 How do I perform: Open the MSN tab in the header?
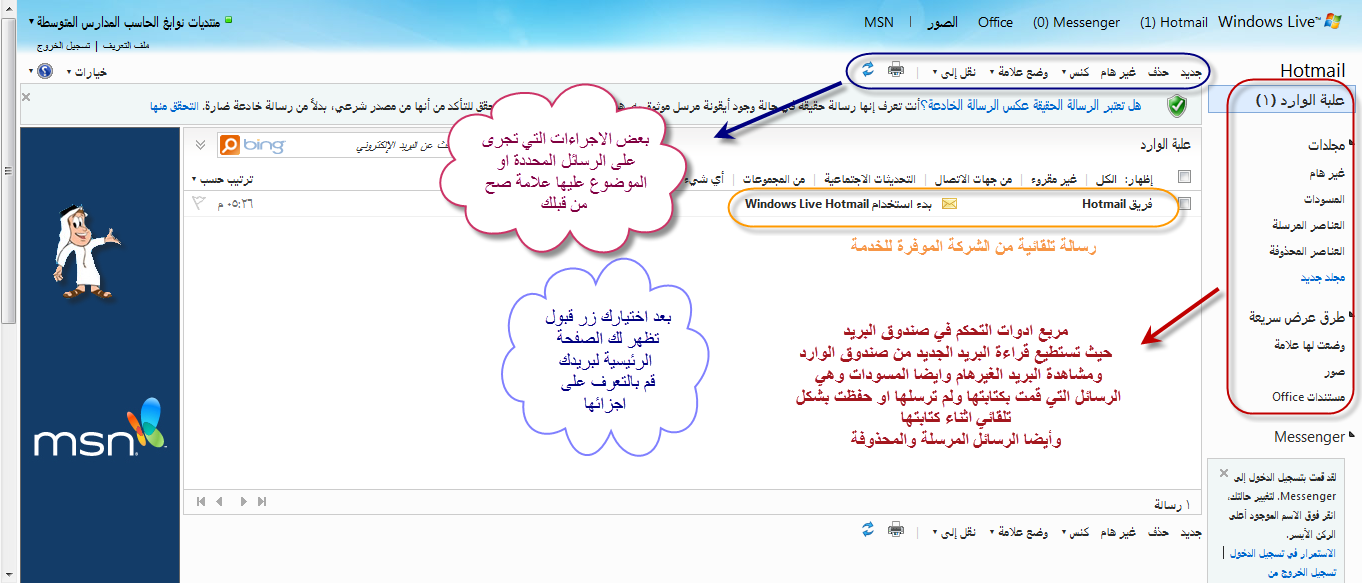point(879,22)
